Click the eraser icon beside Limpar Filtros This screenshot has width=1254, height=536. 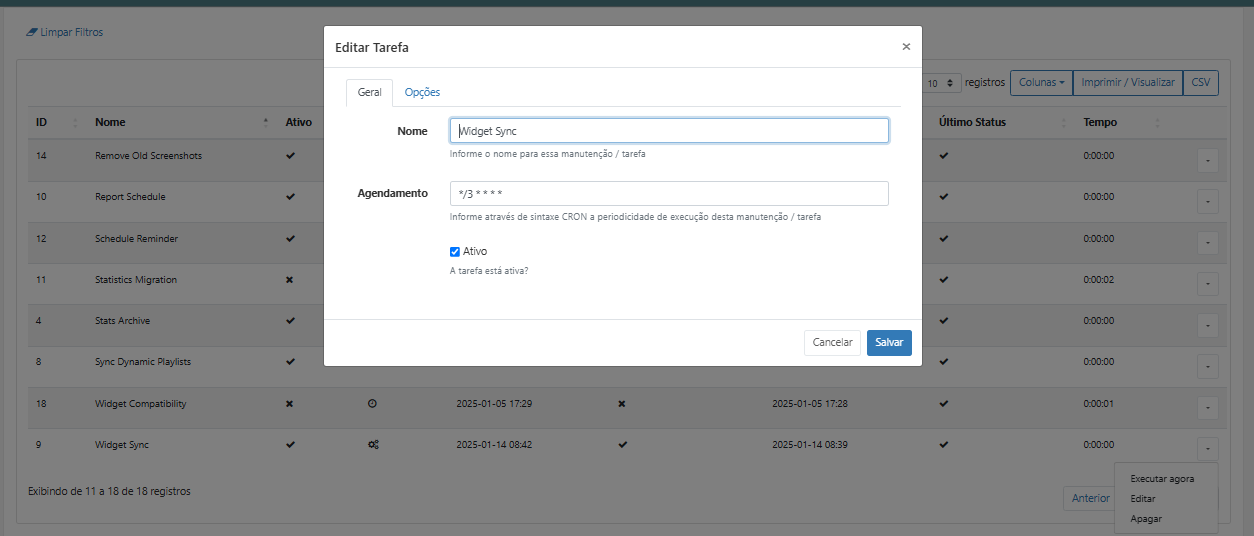click(31, 32)
